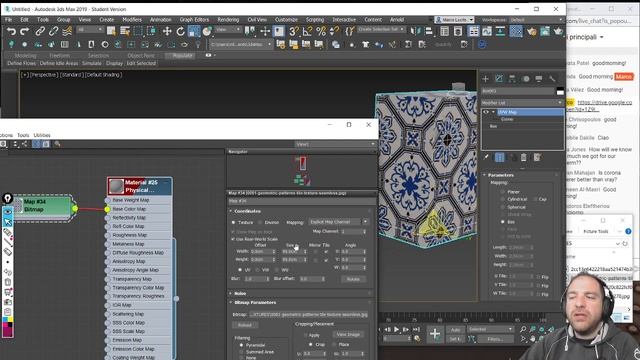Screen dimensions: 640x360
Task: Open the selection filter All dropdown
Action: pyautogui.click(x=90, y=30)
